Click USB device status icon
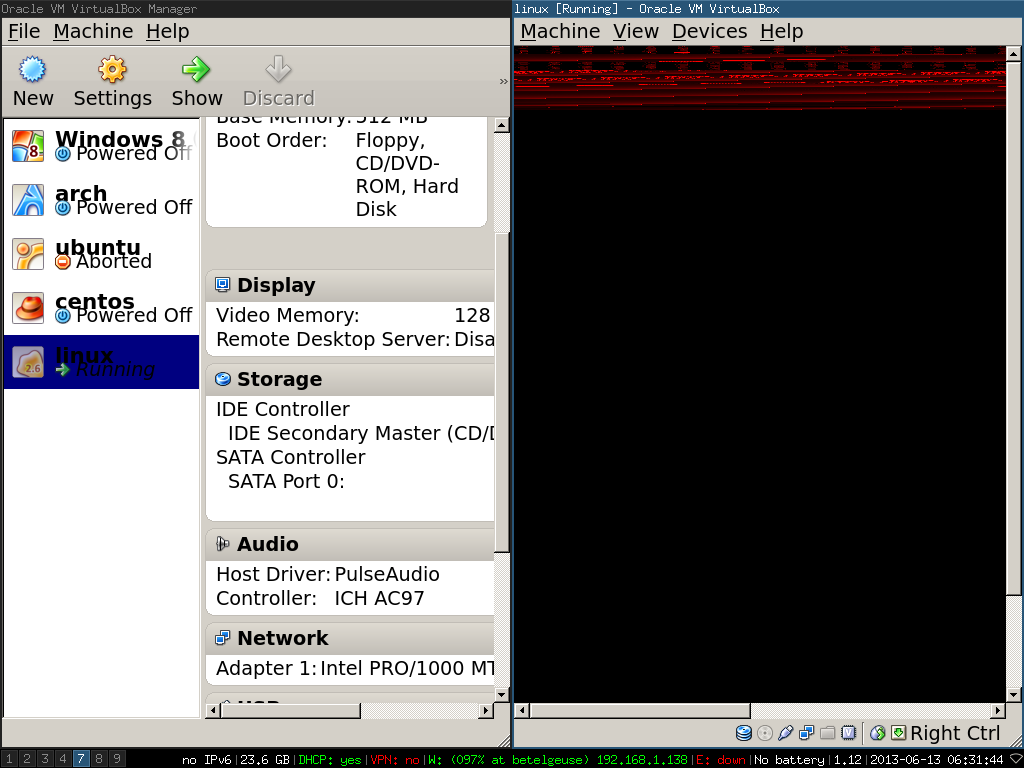The width and height of the screenshot is (1024, 768). (x=786, y=733)
